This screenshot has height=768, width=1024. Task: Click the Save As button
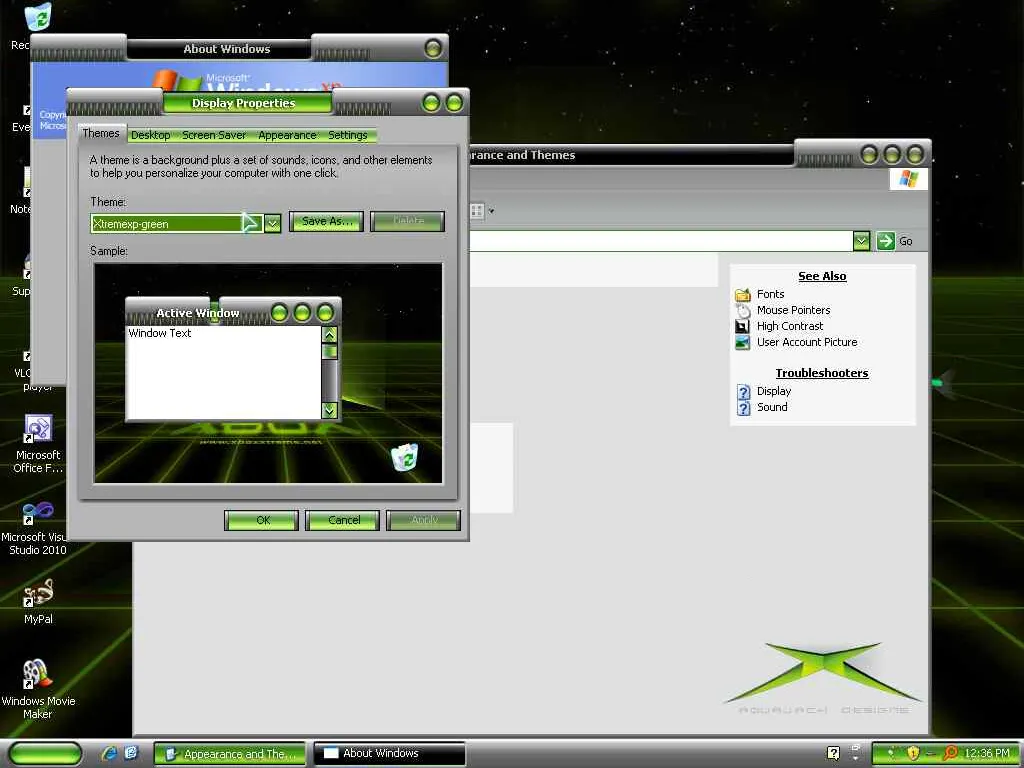coord(326,221)
